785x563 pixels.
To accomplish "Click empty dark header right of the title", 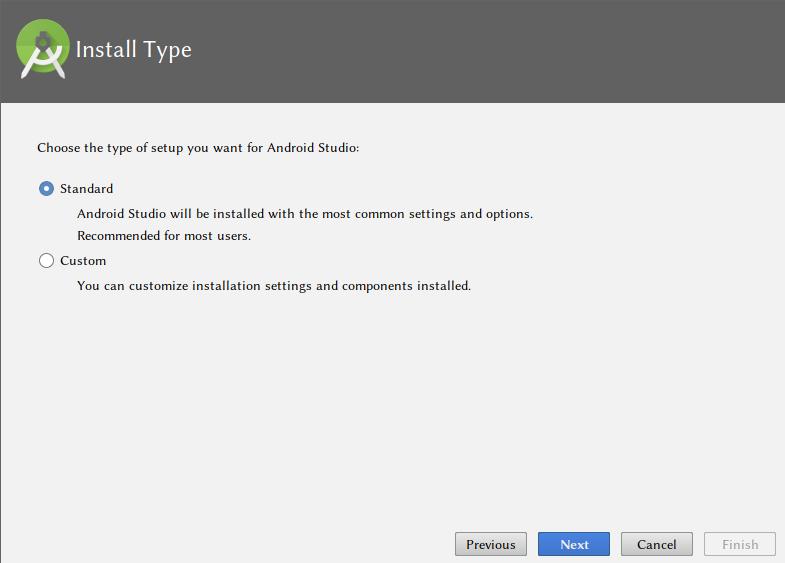I will coord(500,50).
